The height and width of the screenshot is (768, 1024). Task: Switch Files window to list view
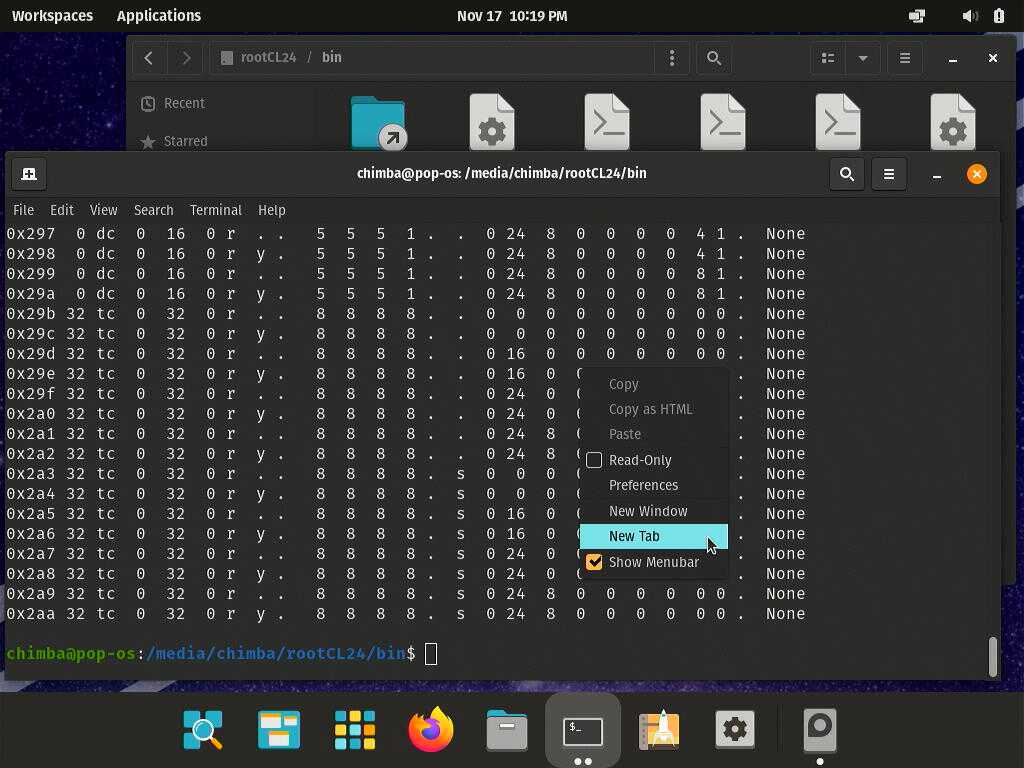coord(828,58)
